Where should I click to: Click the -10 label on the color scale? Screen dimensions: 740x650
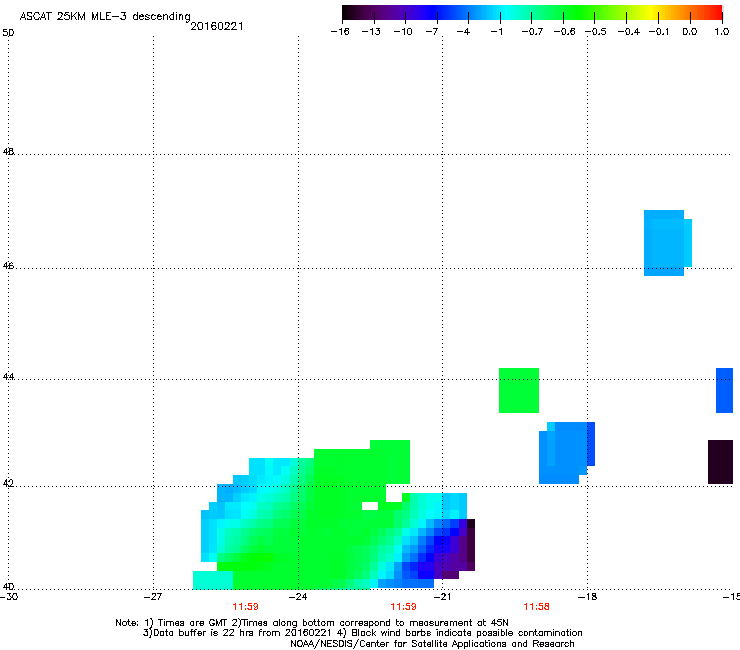pyautogui.click(x=403, y=32)
